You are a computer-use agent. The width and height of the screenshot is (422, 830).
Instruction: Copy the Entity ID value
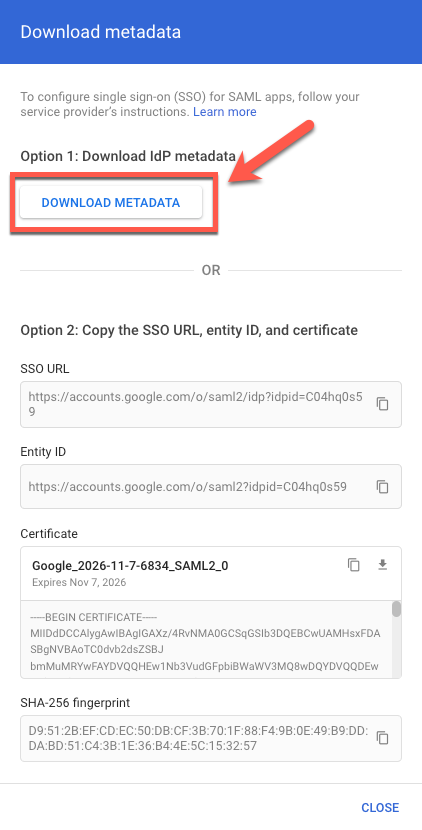tap(382, 486)
